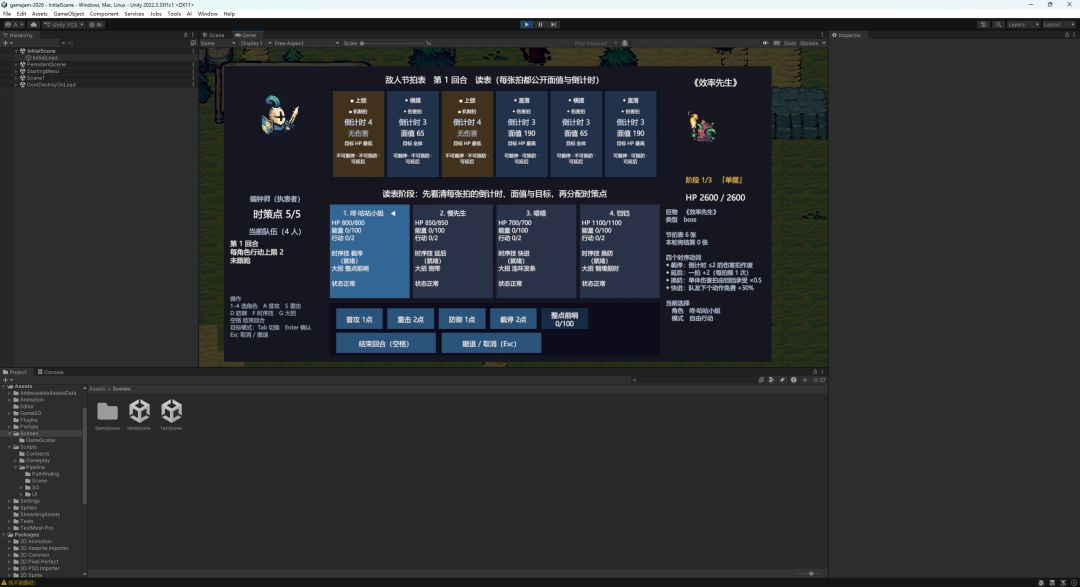Viewport: 1080px width, 587px height.
Task: Click the global search magnifier icon
Action: [x=998, y=24]
